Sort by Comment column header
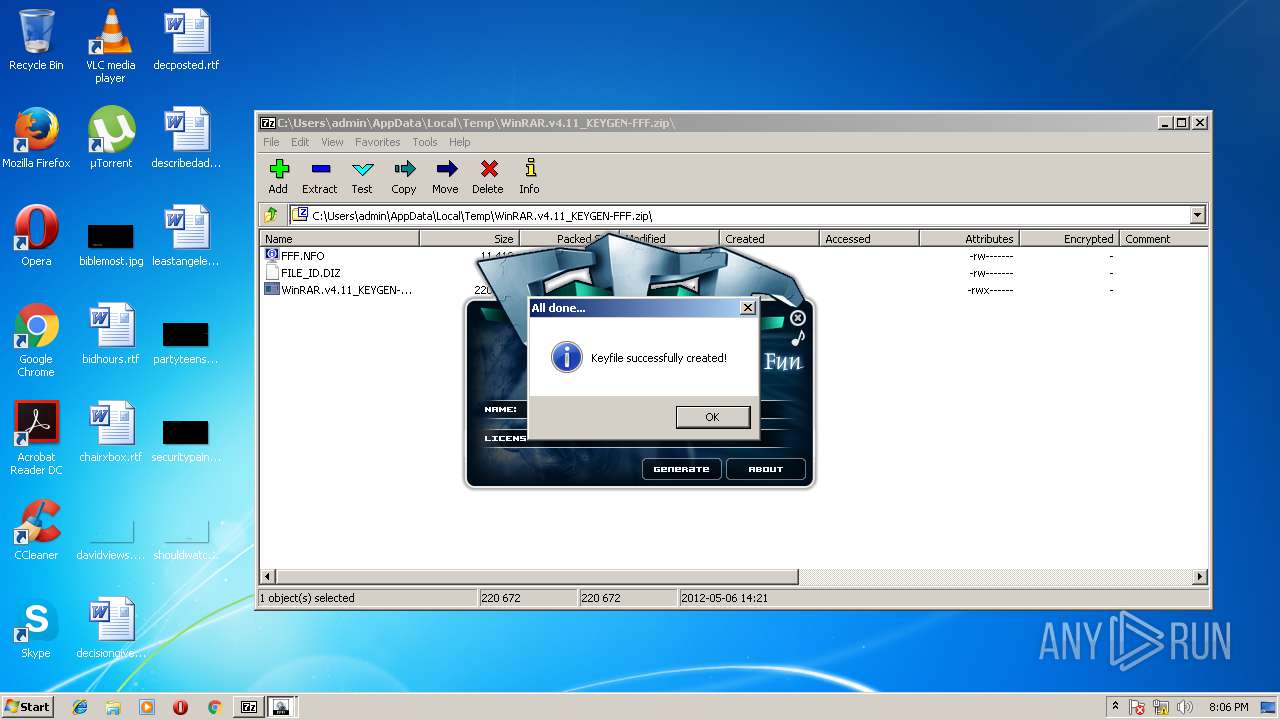 (x=1163, y=239)
